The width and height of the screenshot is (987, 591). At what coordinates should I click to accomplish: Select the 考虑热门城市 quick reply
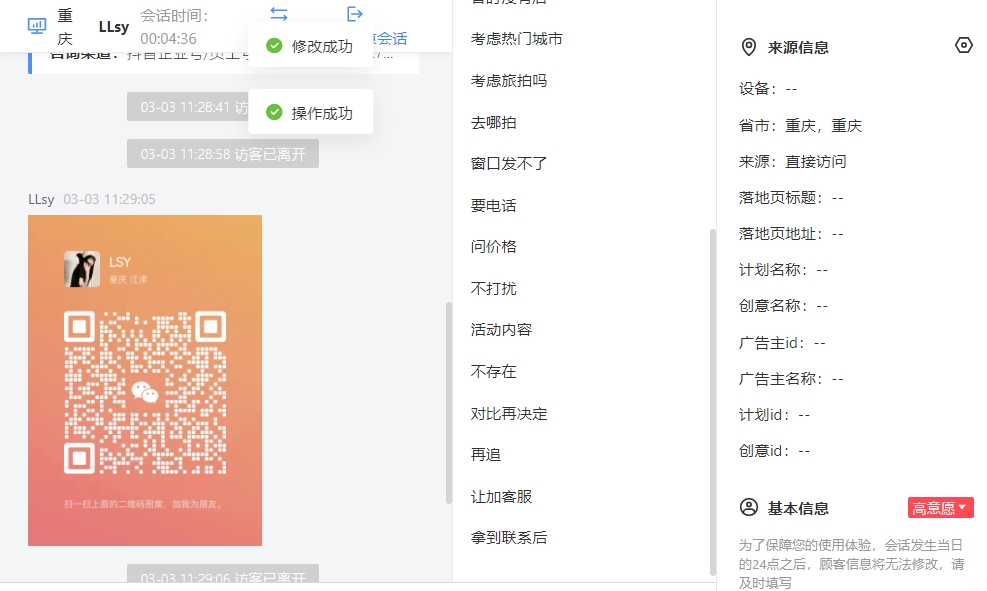pyautogui.click(x=516, y=39)
